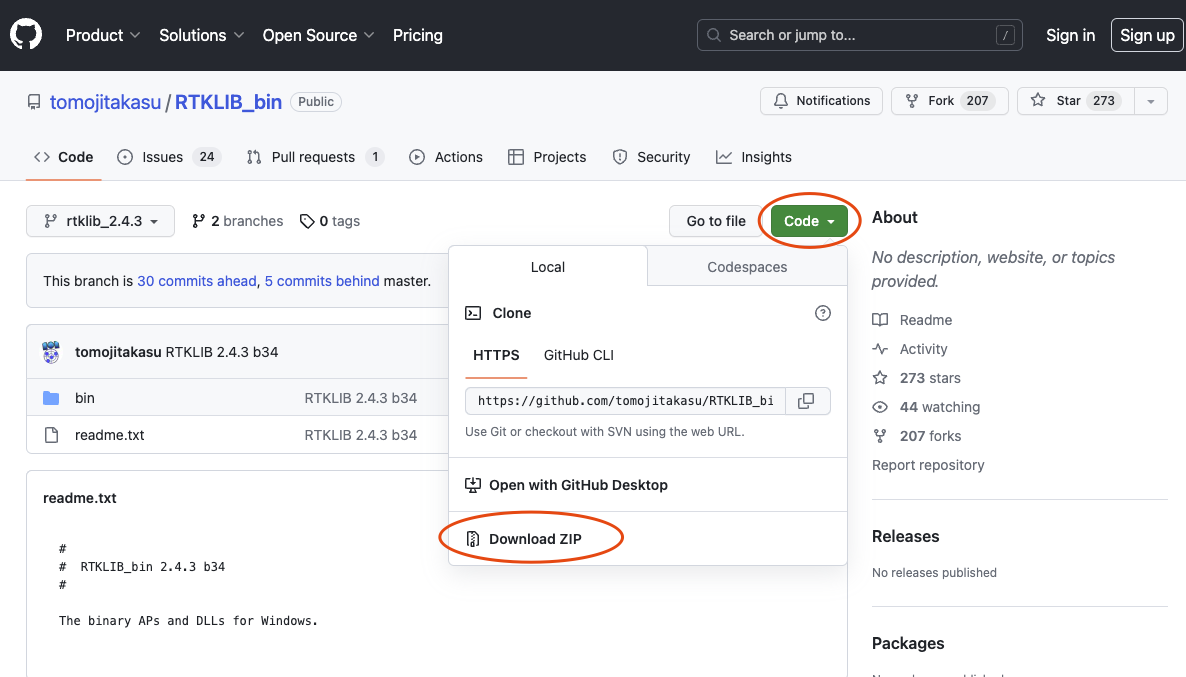The height and width of the screenshot is (677, 1186).
Task: Switch to the Codespaces tab
Action: pyautogui.click(x=745, y=266)
